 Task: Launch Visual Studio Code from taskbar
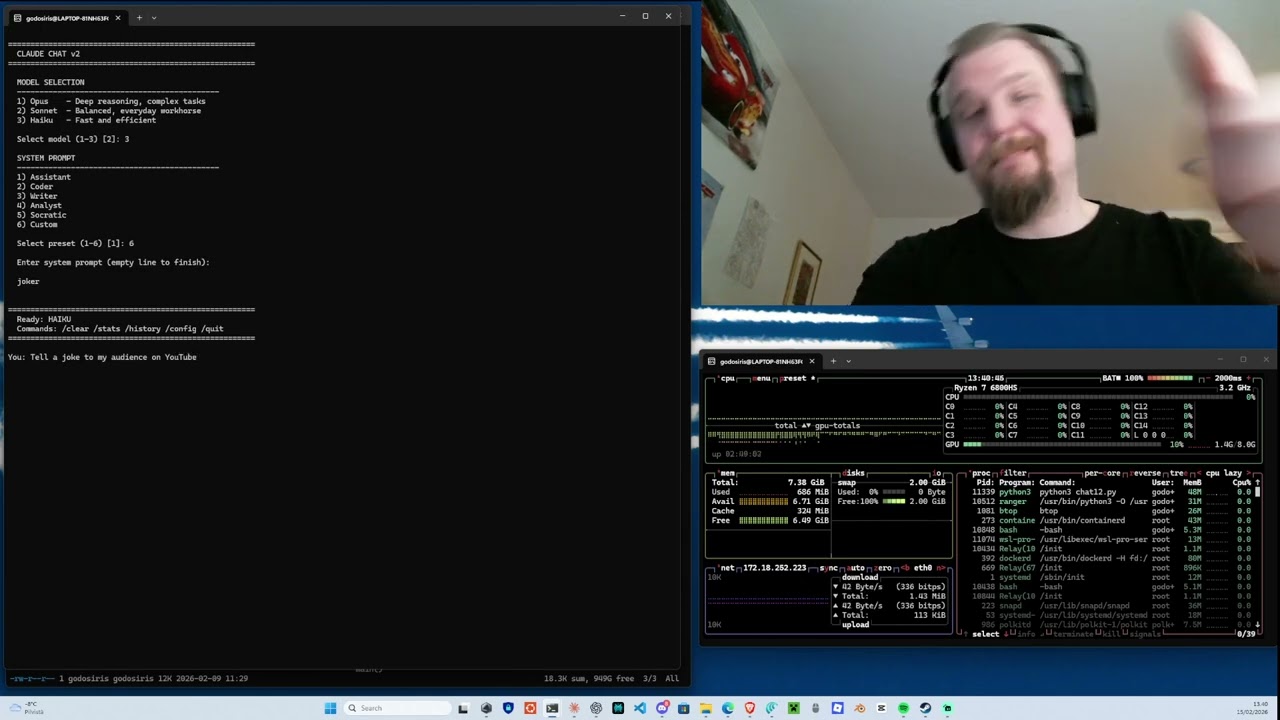pyautogui.click(x=640, y=708)
